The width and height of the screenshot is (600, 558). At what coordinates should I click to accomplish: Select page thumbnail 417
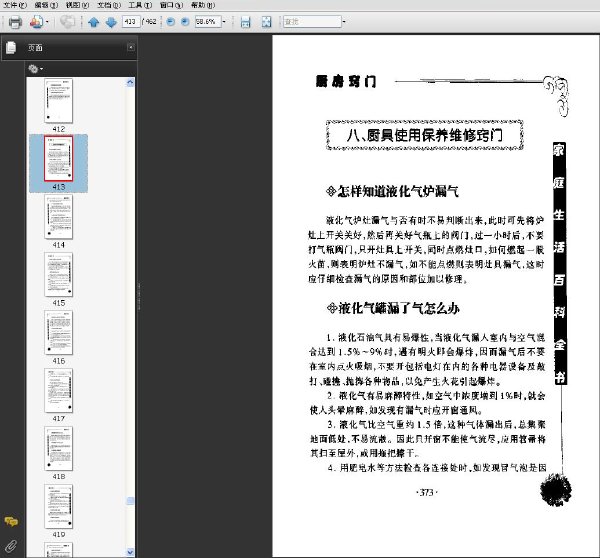pos(59,390)
